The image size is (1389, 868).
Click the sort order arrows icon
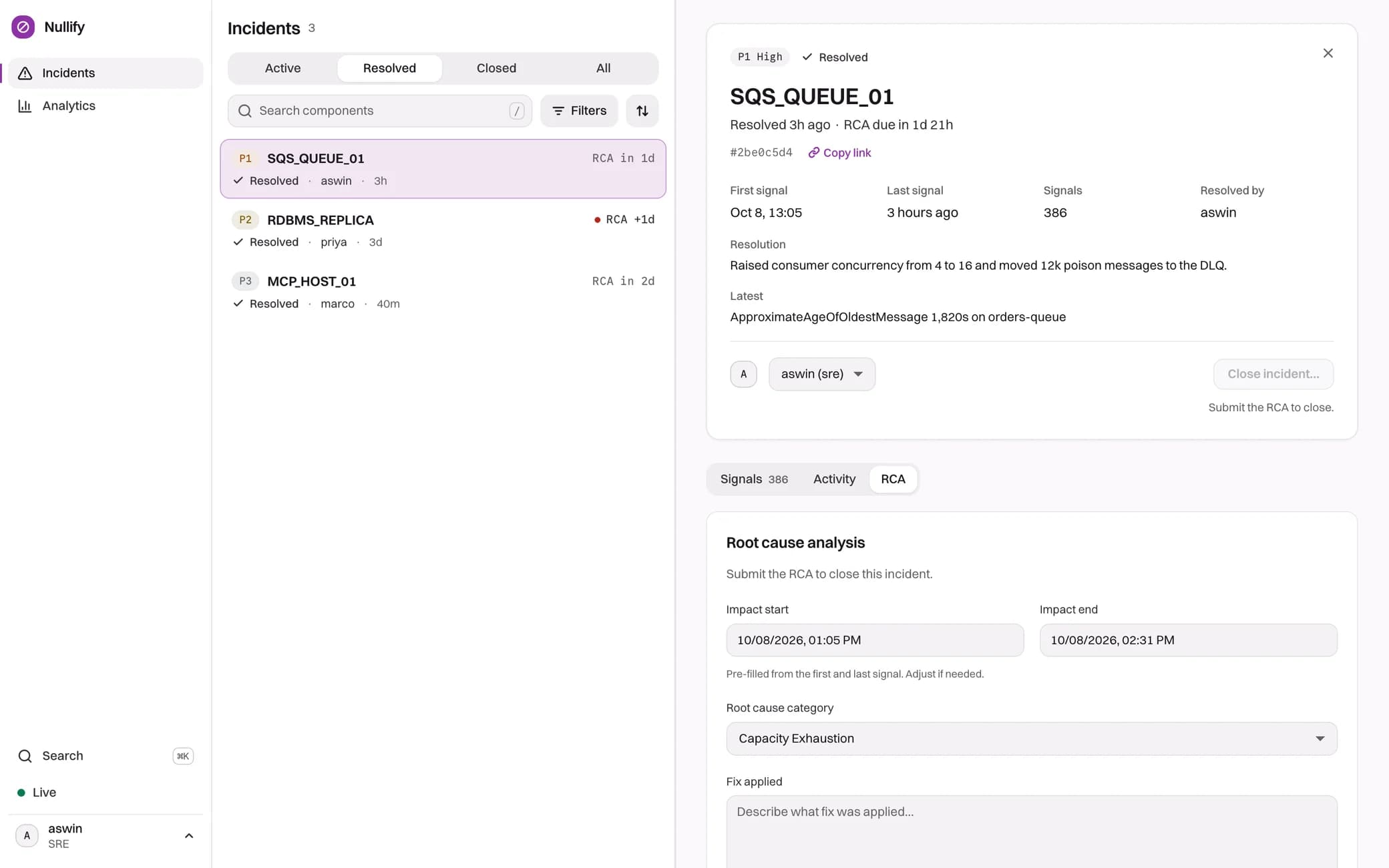[642, 111]
